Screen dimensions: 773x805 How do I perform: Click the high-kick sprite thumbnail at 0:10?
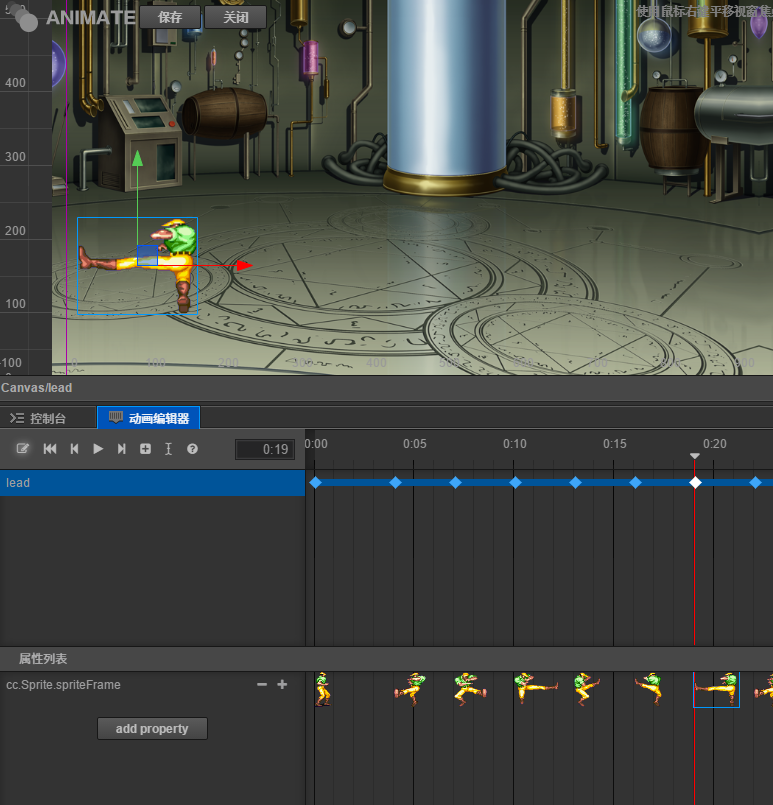(535, 687)
